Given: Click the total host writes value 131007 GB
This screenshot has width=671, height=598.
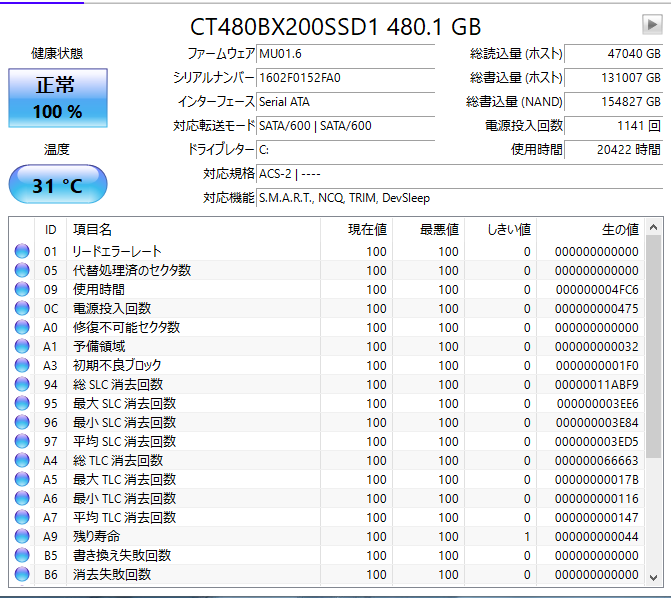Looking at the screenshot, I should 613,78.
